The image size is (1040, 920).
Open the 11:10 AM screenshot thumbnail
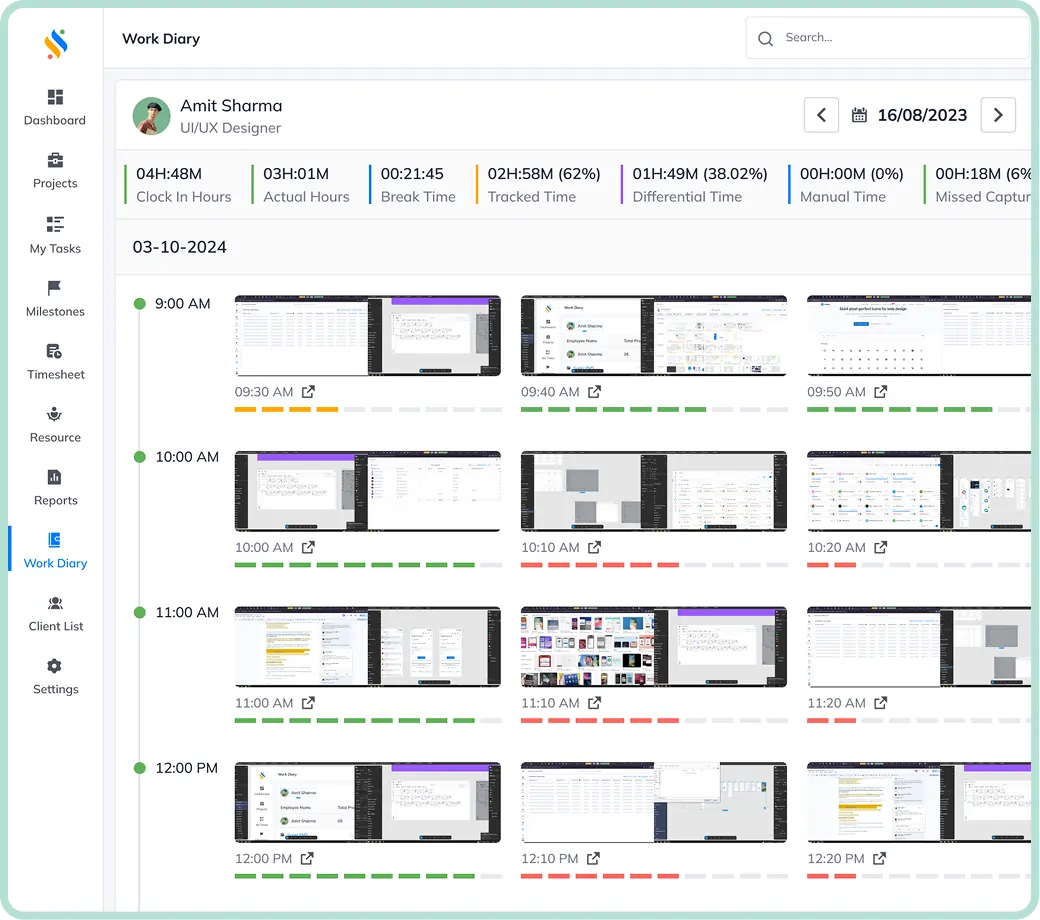(654, 647)
